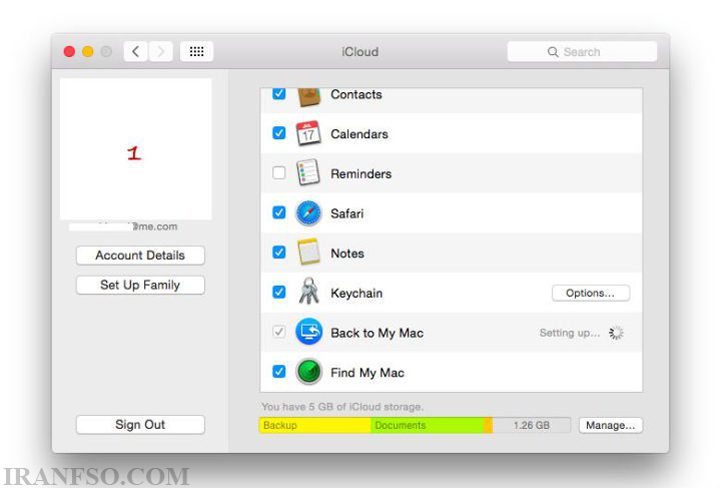Open Manage... storage button
This screenshot has height=488, width=720.
tap(610, 426)
